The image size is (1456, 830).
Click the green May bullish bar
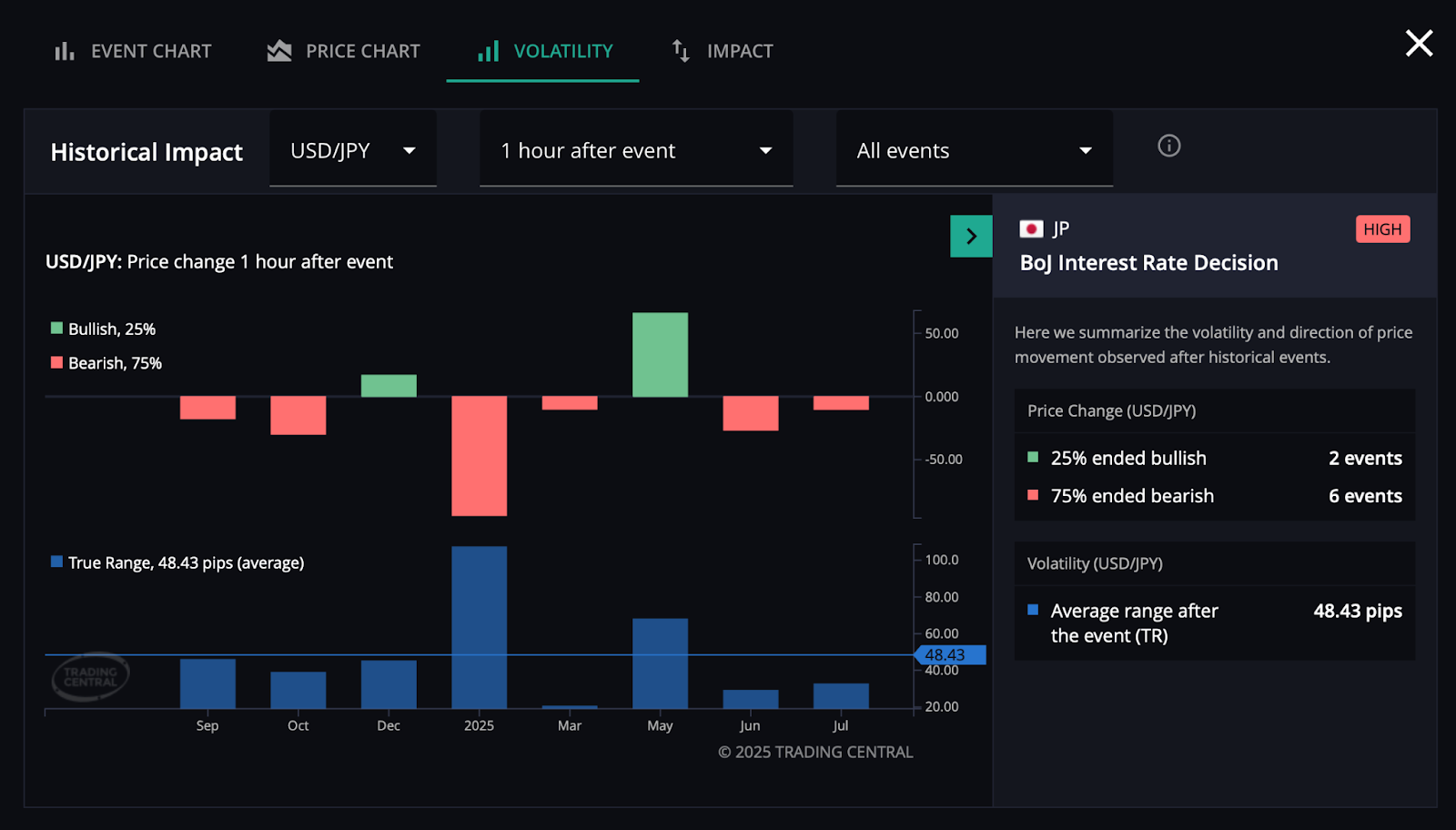[660, 355]
